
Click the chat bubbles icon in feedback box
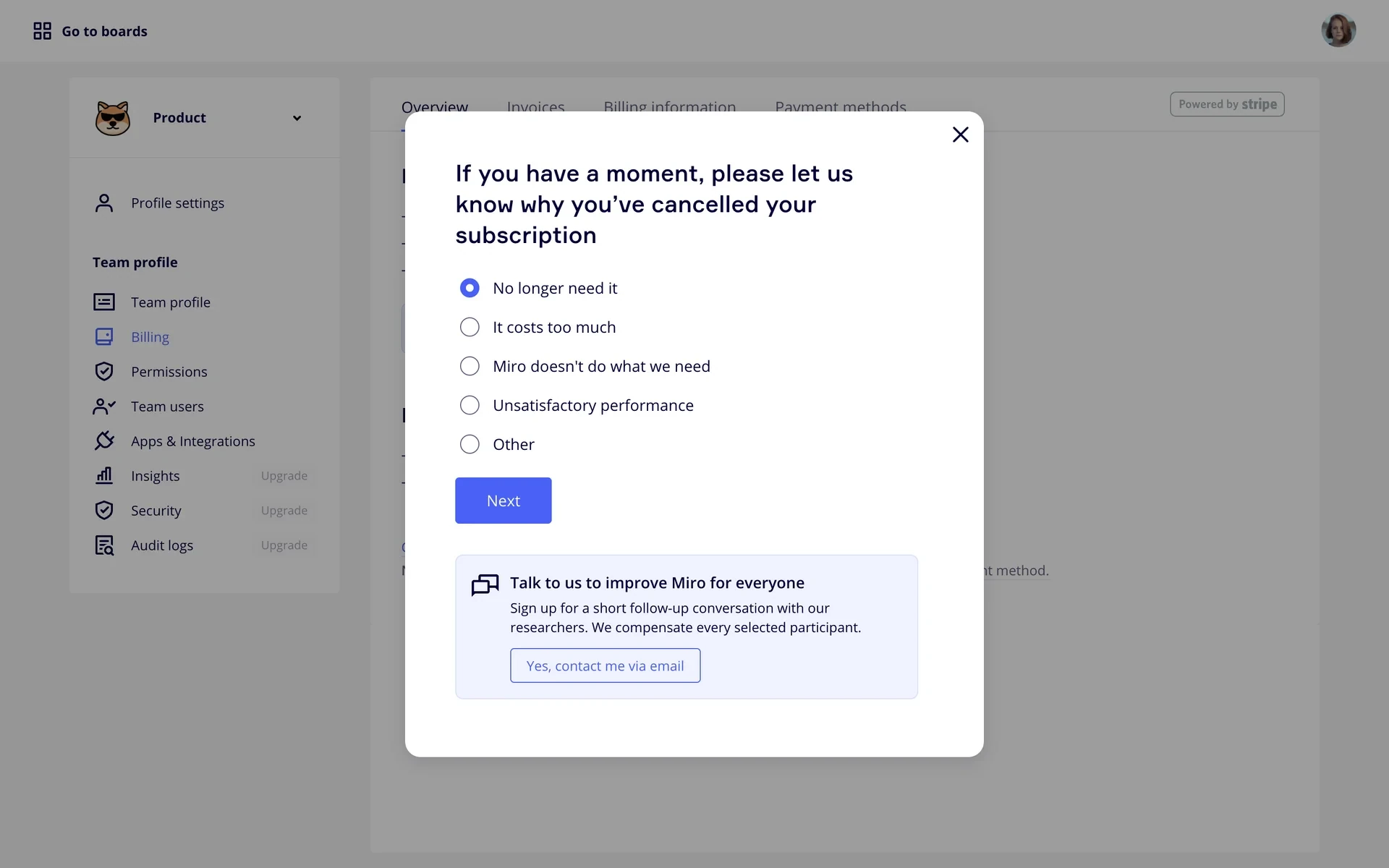pos(485,584)
